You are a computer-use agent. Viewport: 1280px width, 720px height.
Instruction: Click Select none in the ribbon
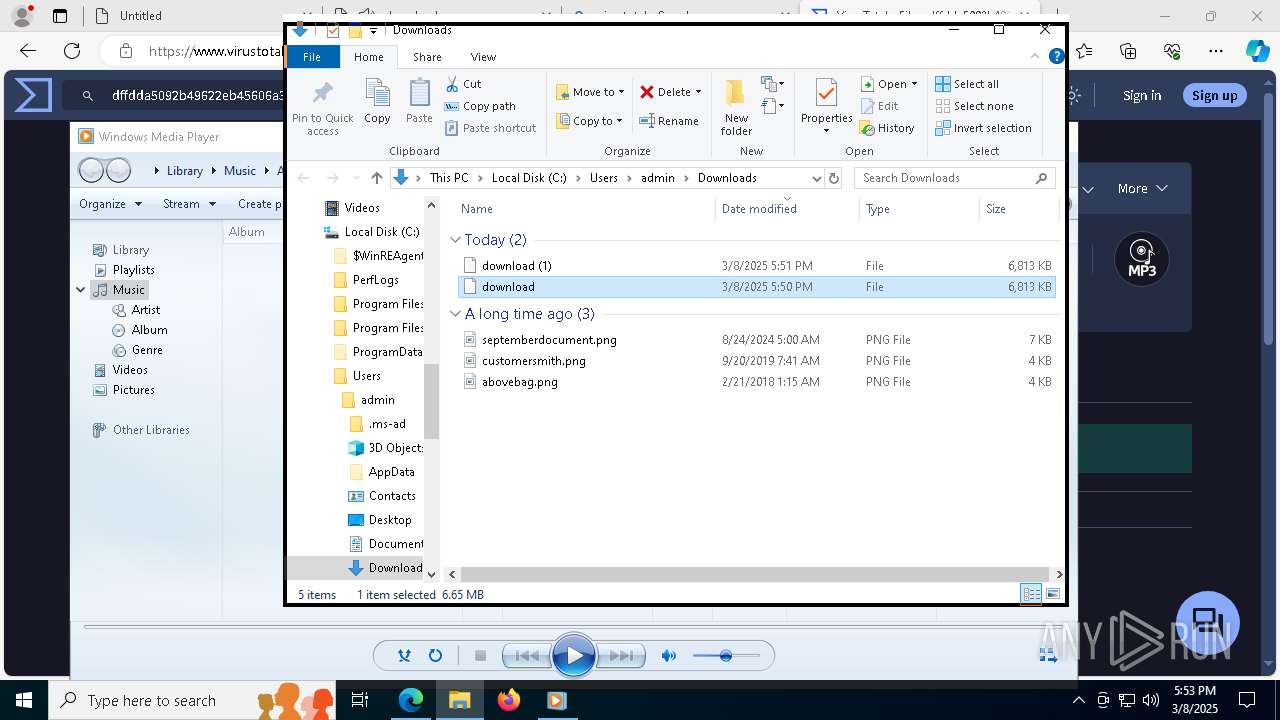974,106
